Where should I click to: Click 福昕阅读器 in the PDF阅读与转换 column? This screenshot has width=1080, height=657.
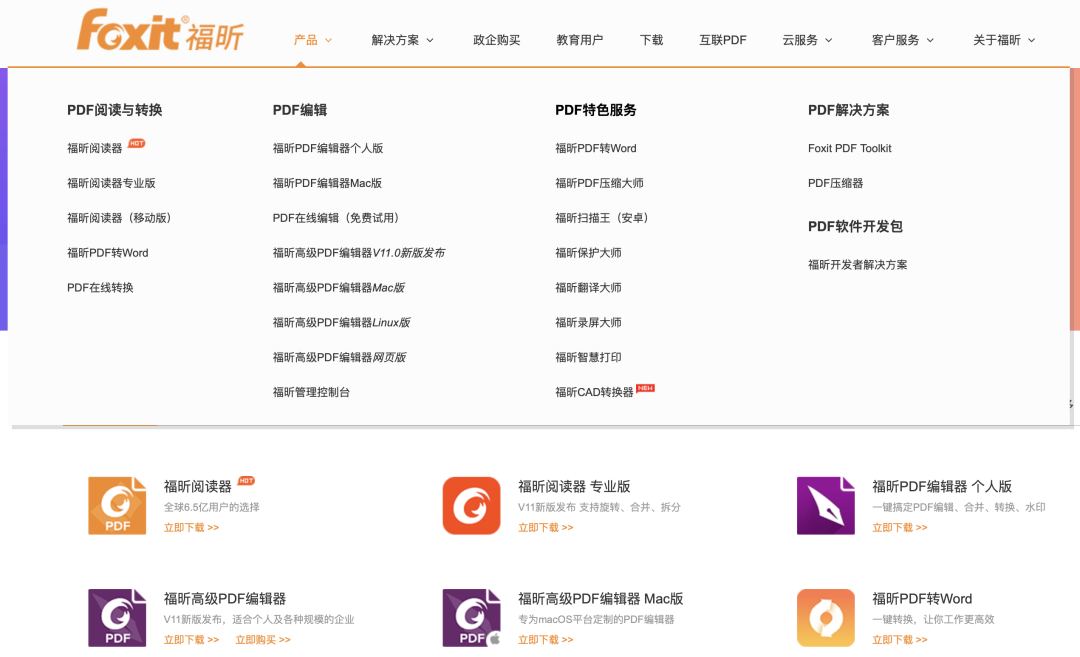pyautogui.click(x=94, y=148)
